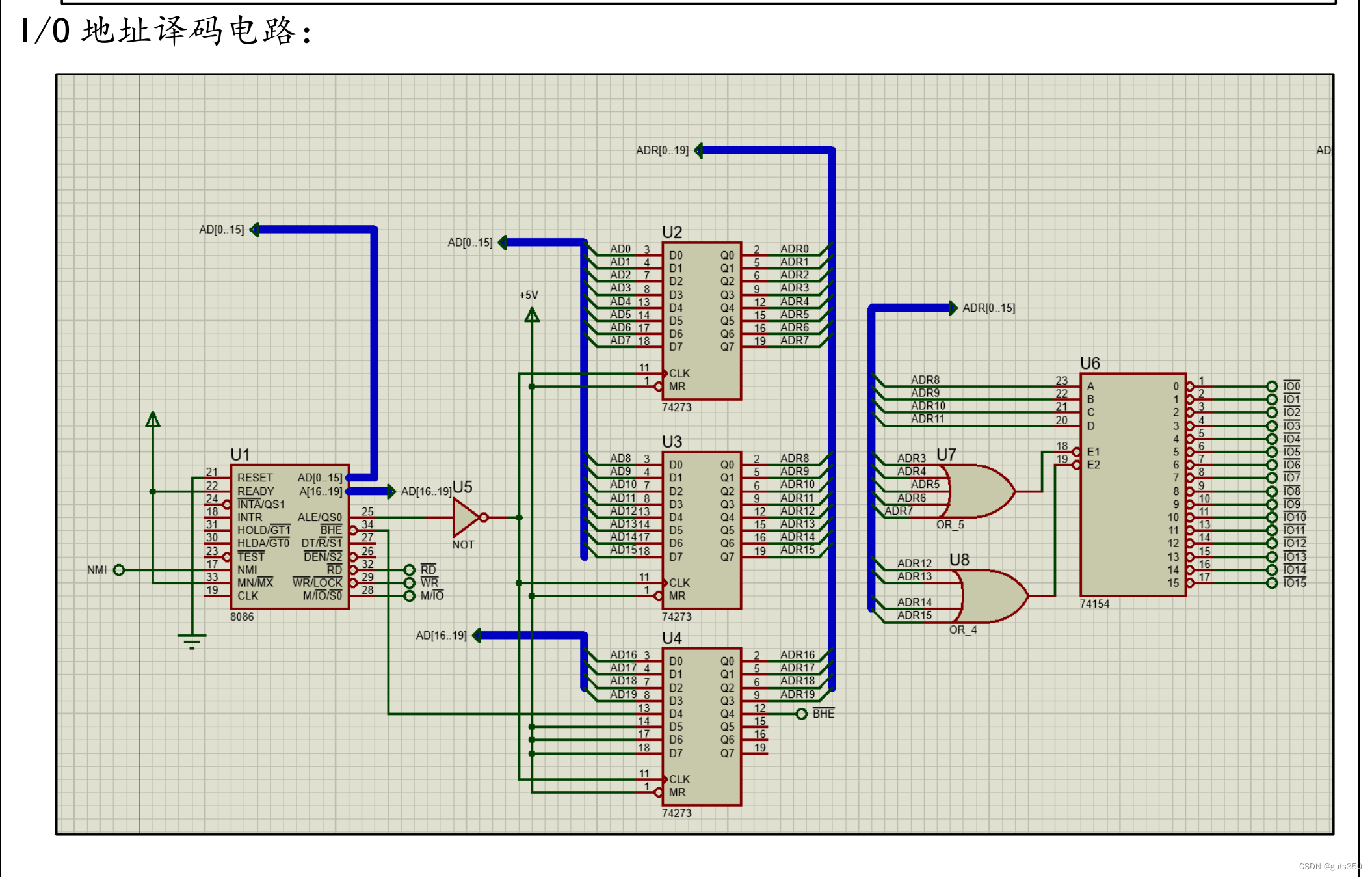Click the M/IO output terminal
Screen dimensions: 1372x877
click(410, 596)
